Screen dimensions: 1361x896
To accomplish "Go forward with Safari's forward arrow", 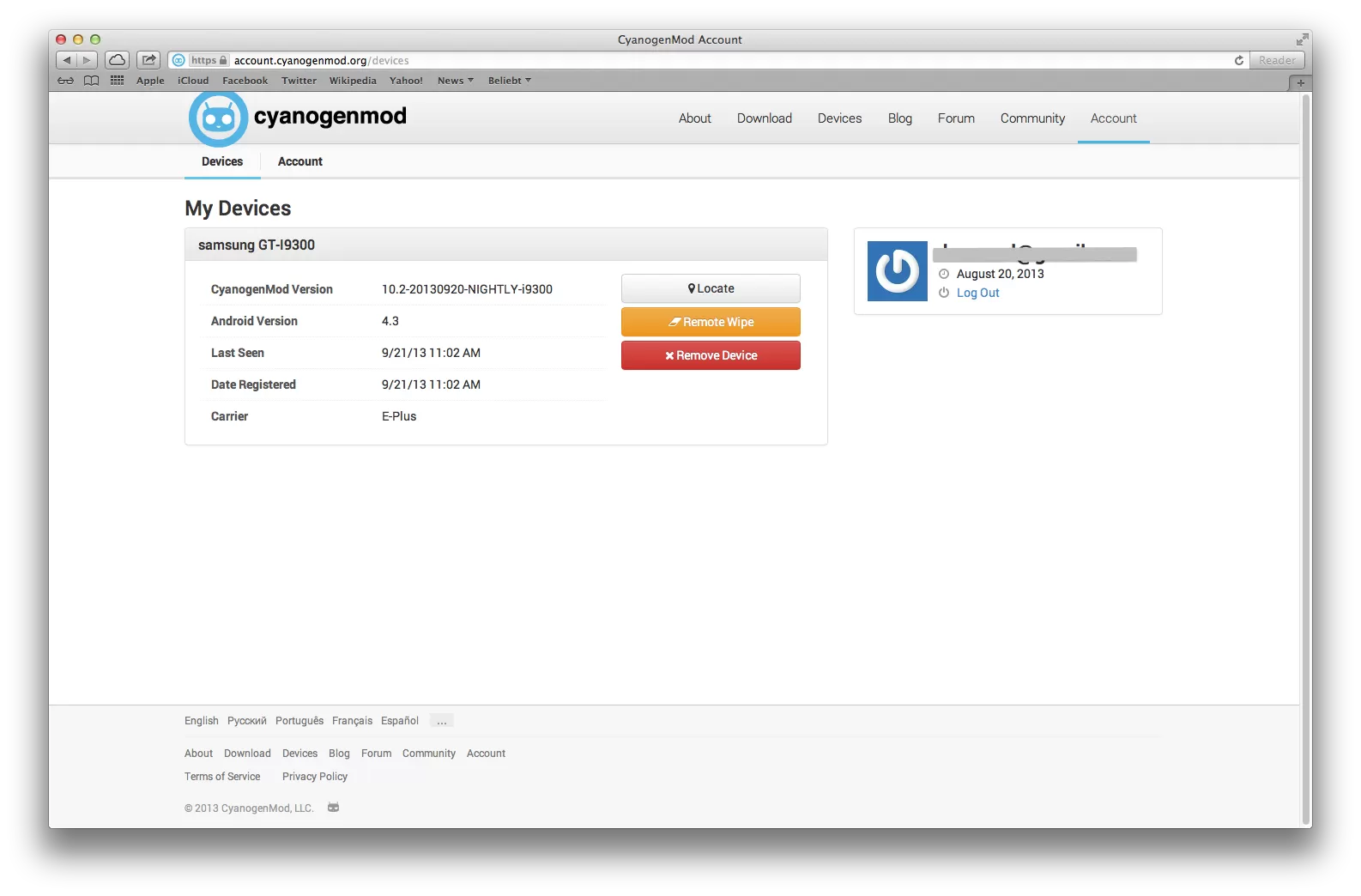I will tap(87, 60).
